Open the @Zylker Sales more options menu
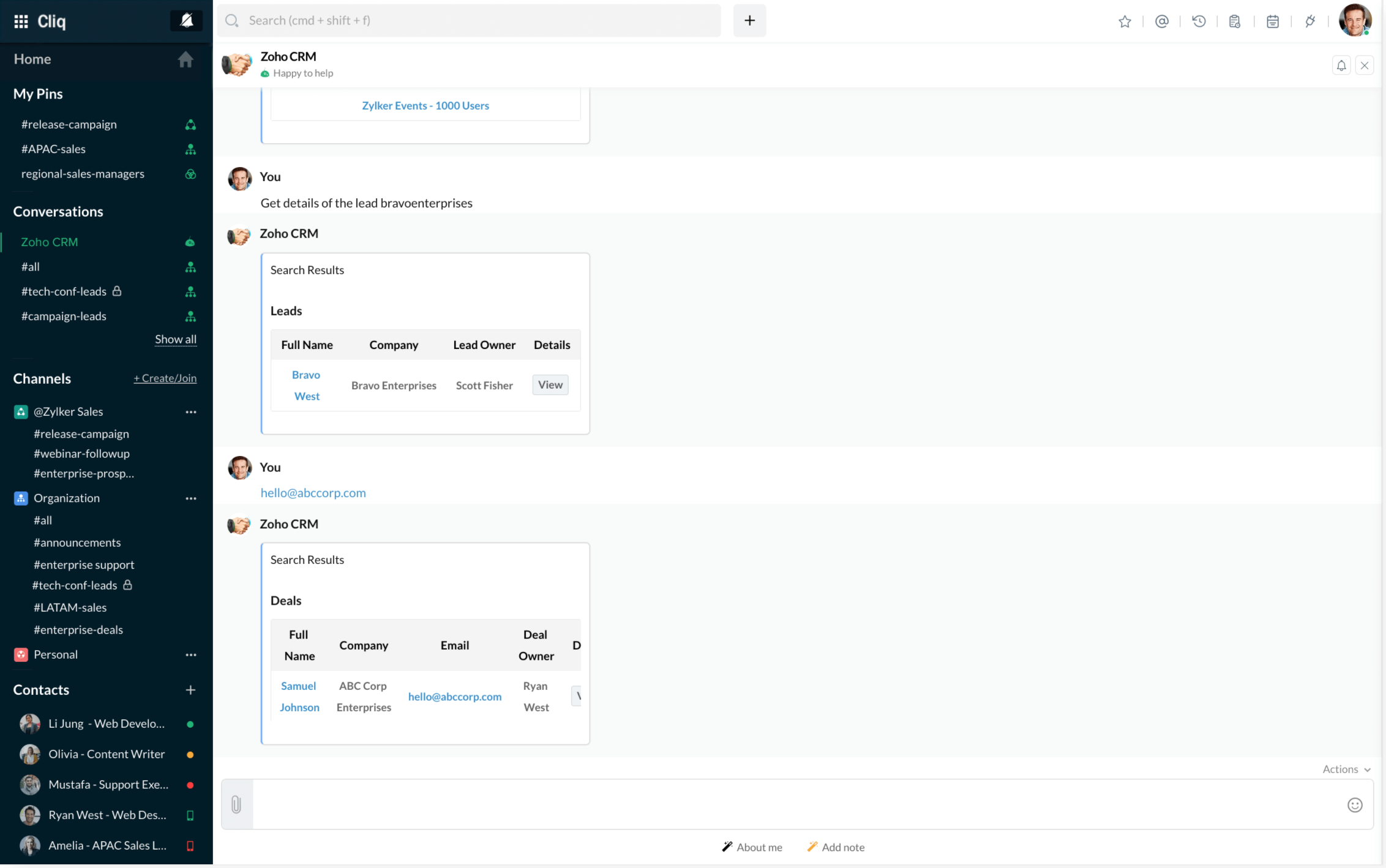 point(191,412)
